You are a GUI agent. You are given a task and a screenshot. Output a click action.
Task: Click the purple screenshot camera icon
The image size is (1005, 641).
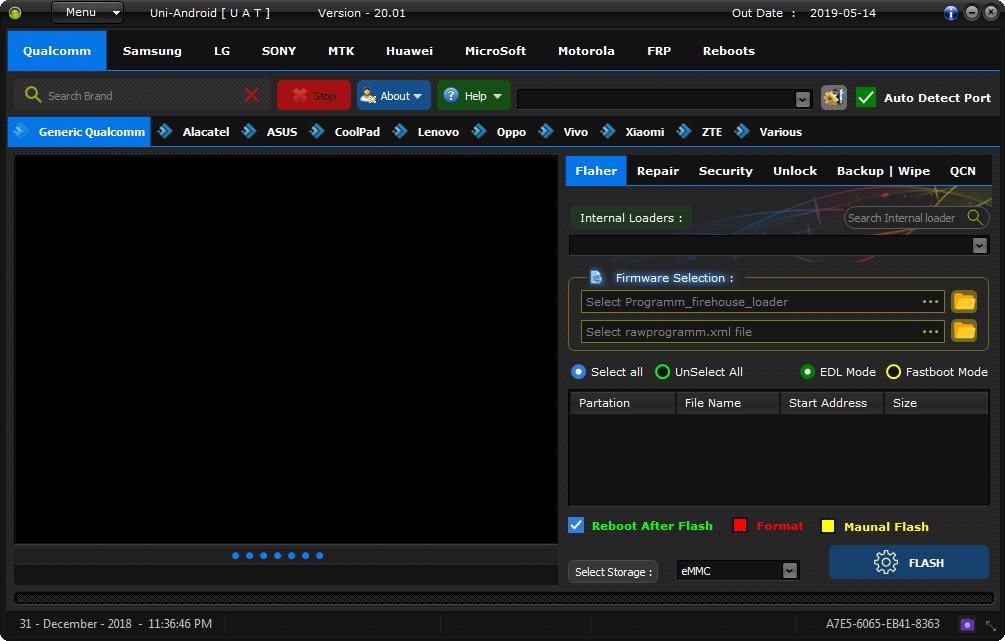[x=967, y=624]
